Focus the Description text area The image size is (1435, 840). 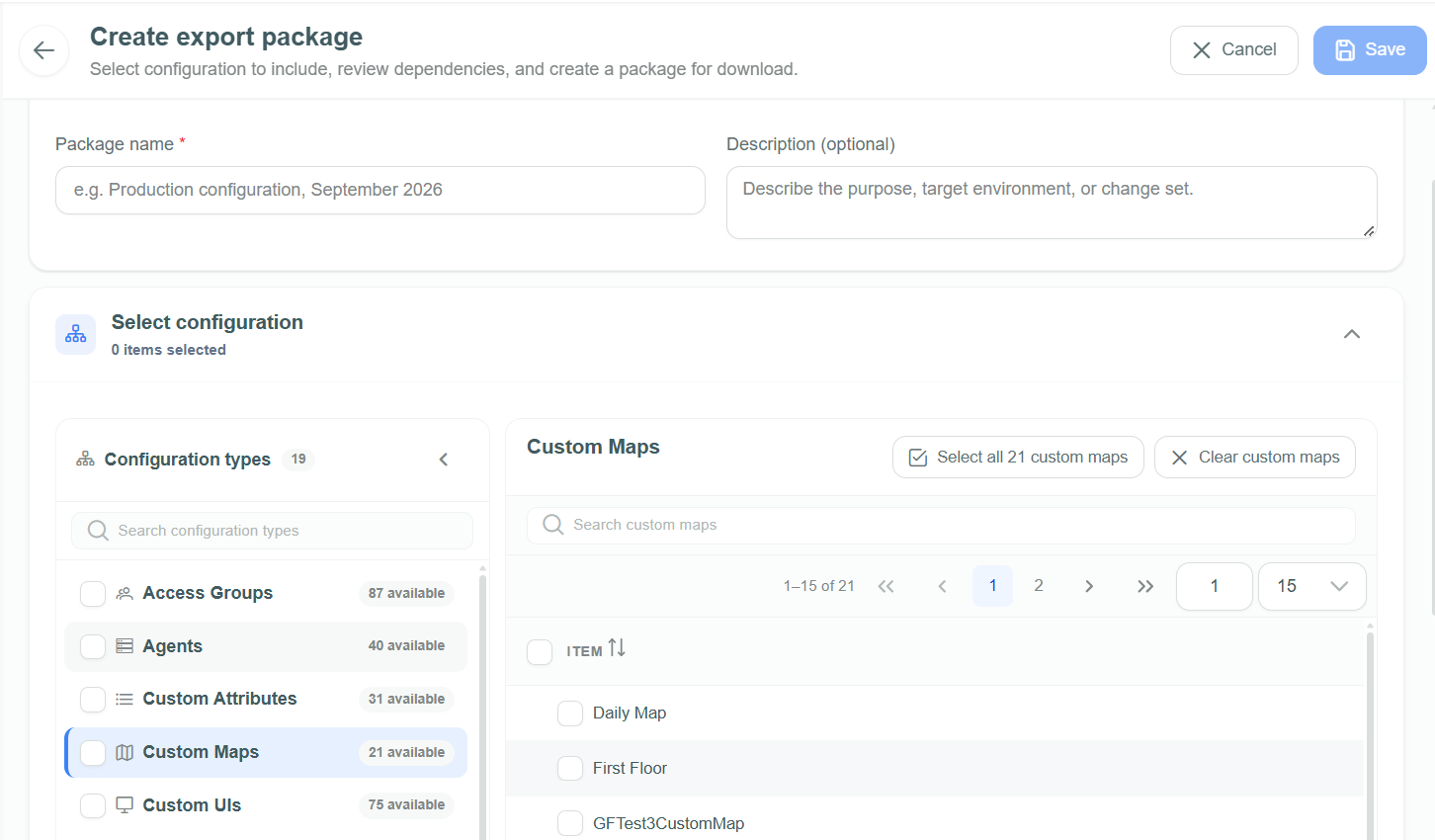1052,203
